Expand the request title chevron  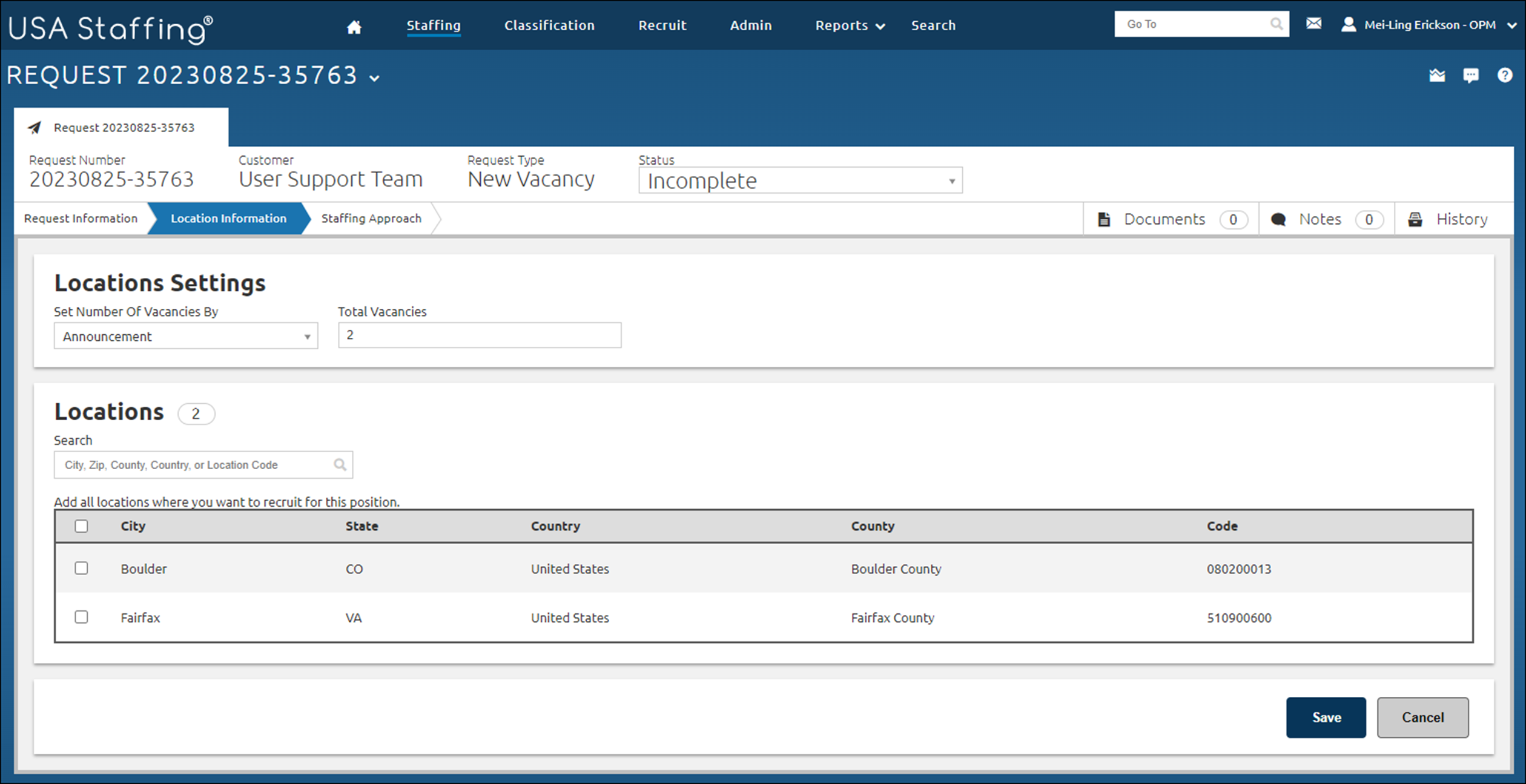[375, 78]
